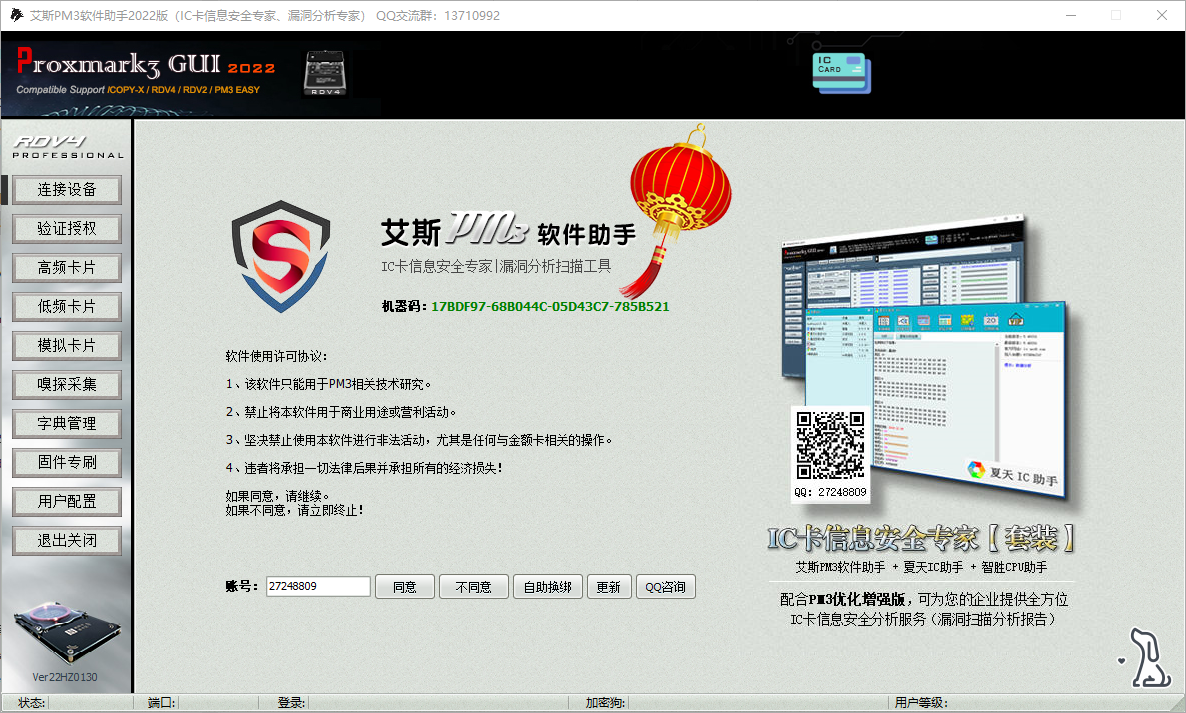This screenshot has width=1186, height=713.
Task: Click 退出关闭 to exit
Action: click(x=67, y=541)
